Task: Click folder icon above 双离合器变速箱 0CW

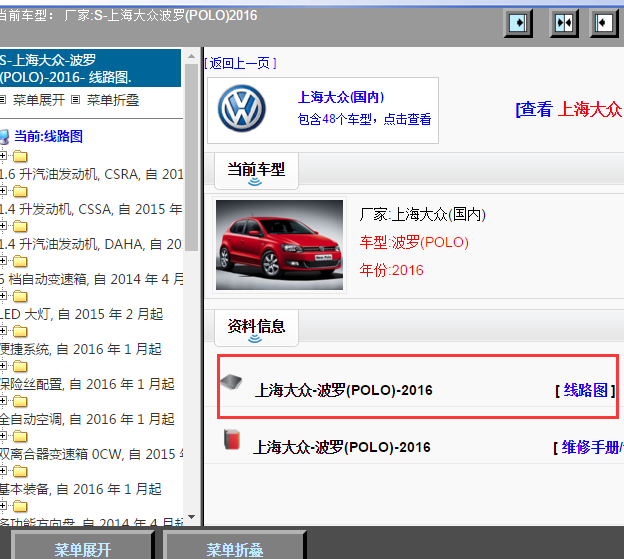Action: tap(20, 436)
